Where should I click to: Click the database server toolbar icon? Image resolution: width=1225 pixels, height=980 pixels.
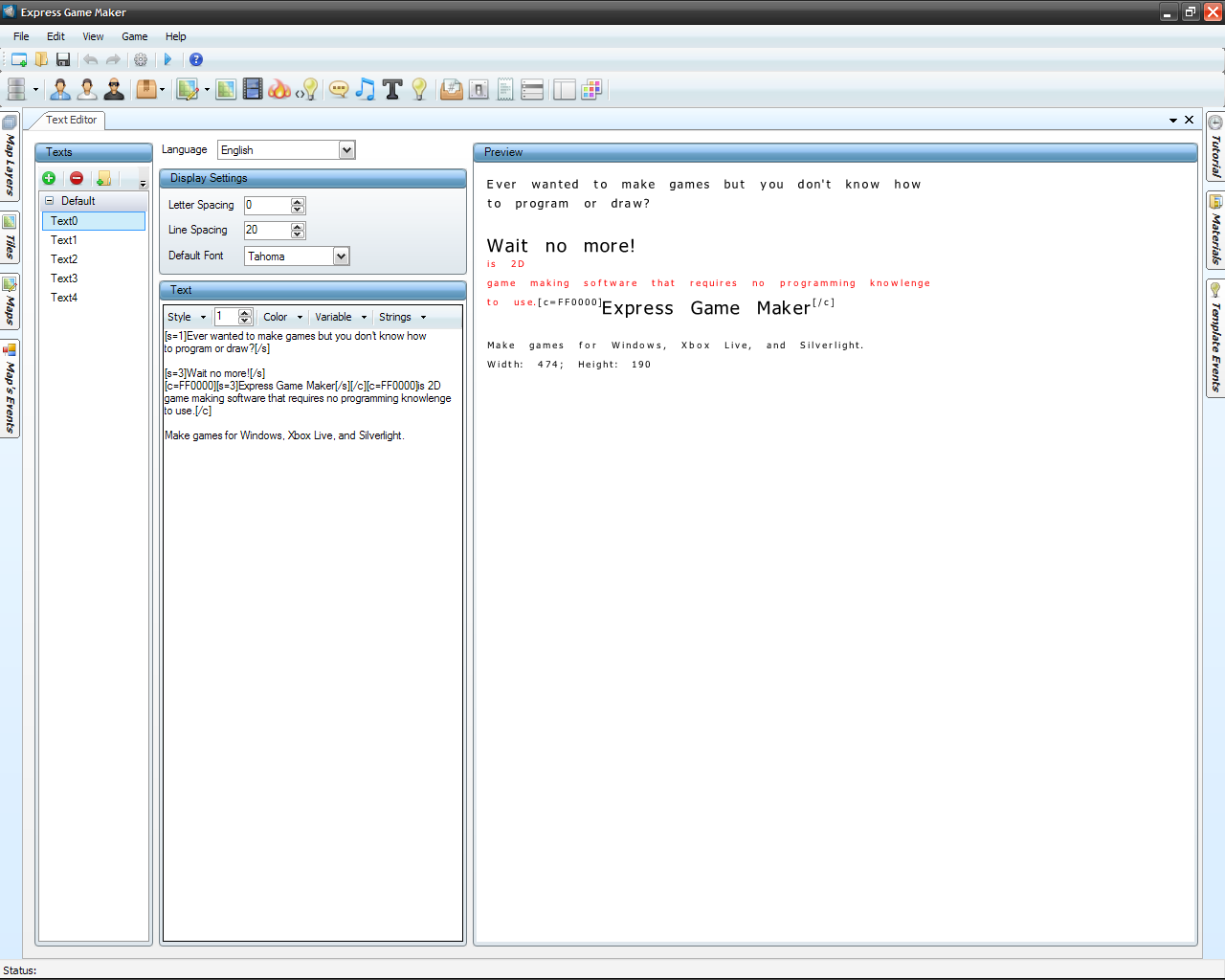[x=16, y=89]
